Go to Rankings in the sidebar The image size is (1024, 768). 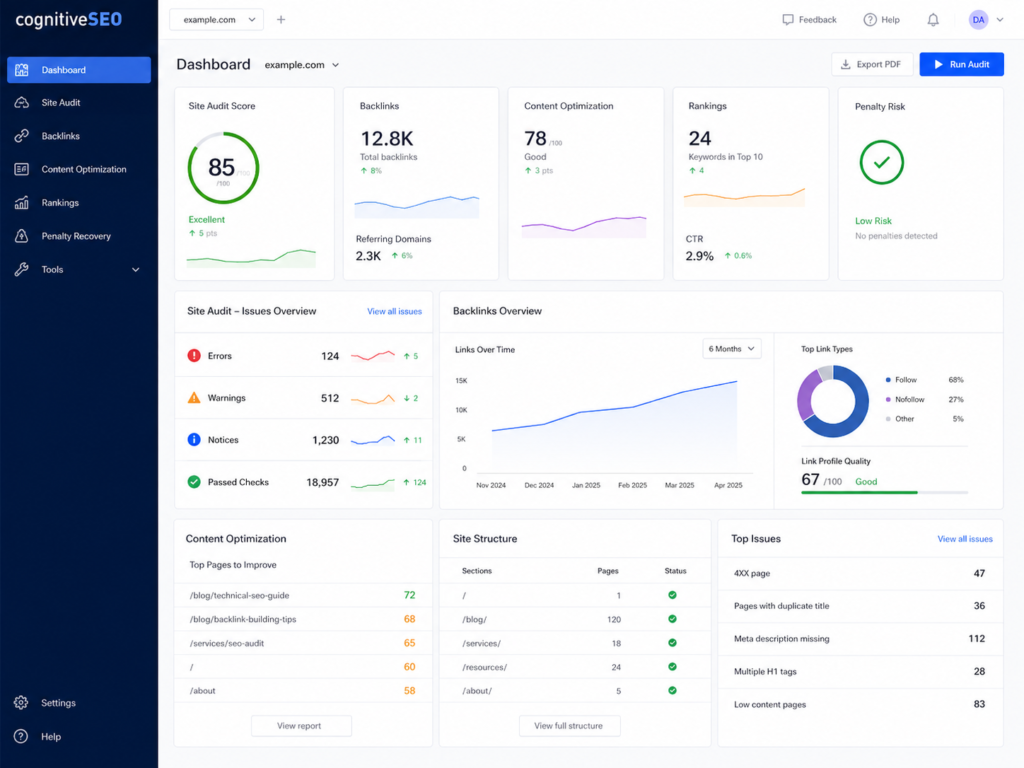click(x=78, y=202)
